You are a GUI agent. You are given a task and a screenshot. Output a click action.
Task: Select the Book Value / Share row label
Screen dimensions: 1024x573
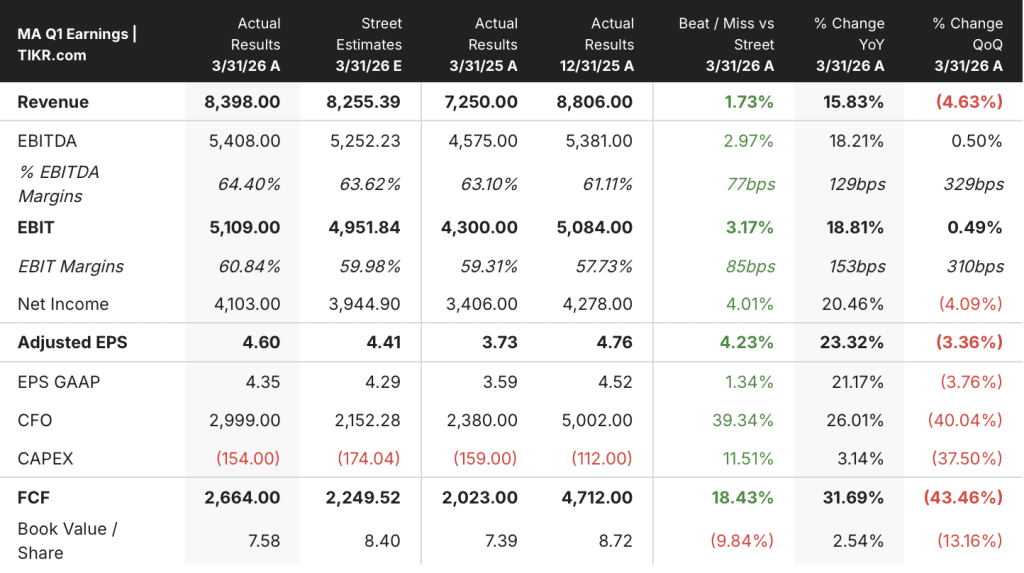coord(67,541)
